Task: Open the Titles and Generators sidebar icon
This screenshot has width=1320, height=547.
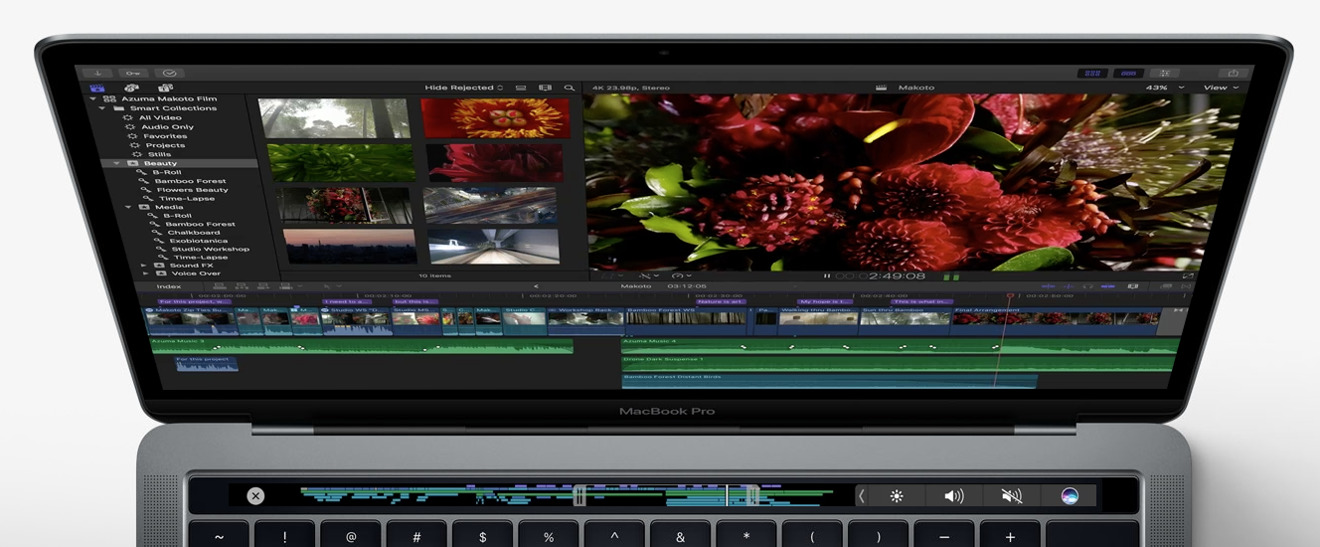Action: pos(165,88)
